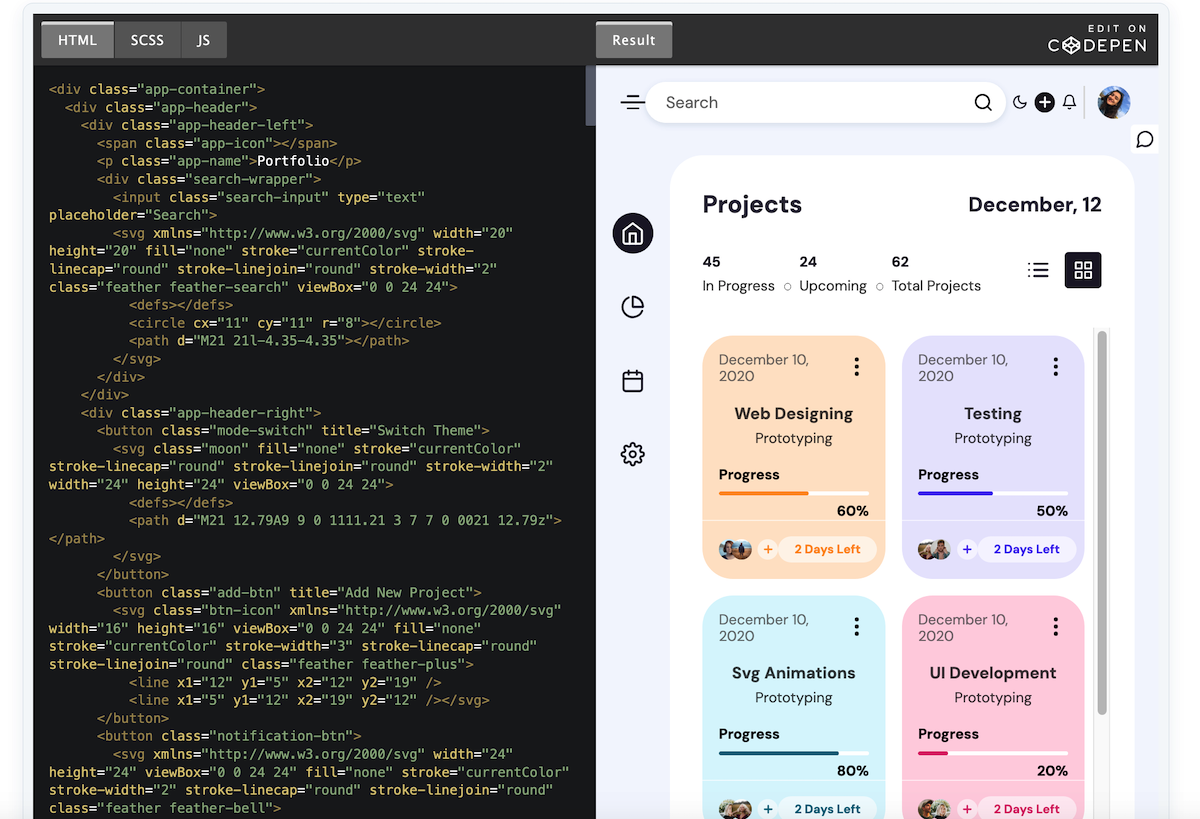Open the pie chart sidebar icon
Image resolution: width=1200 pixels, height=819 pixels.
(632, 307)
